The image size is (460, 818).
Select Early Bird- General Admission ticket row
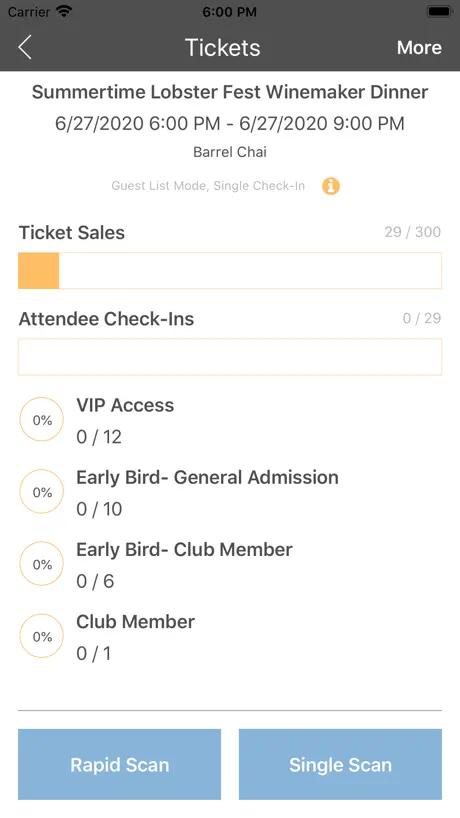(x=230, y=492)
